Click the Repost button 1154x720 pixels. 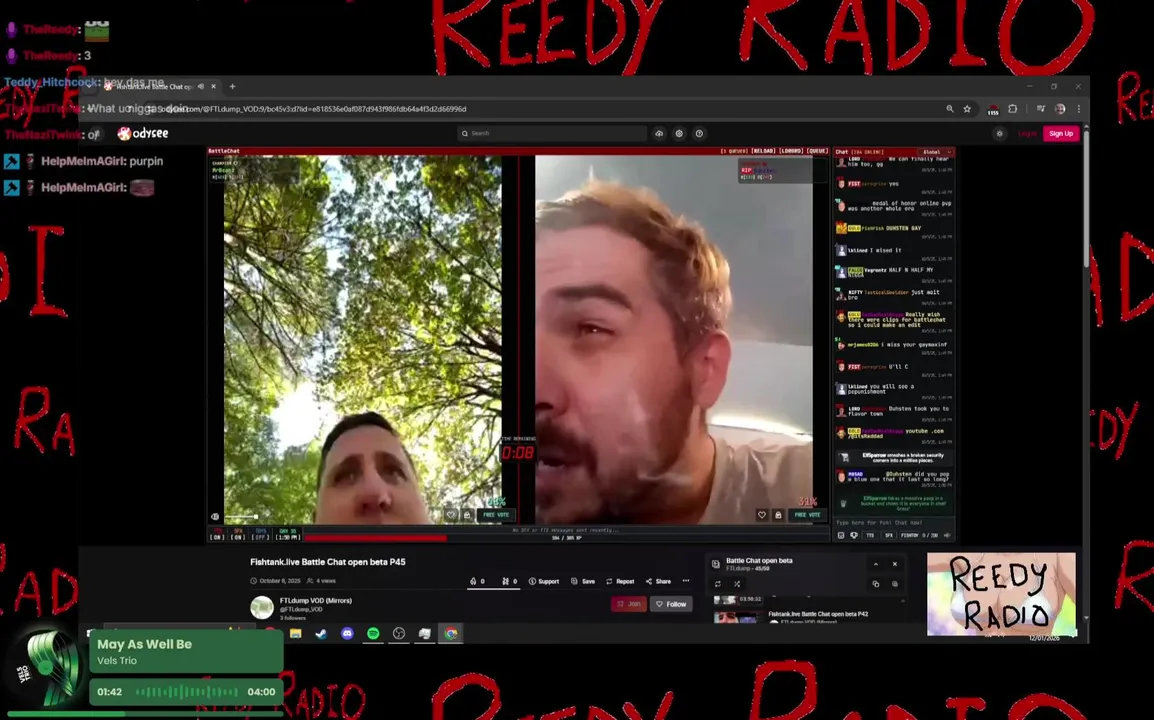620,581
